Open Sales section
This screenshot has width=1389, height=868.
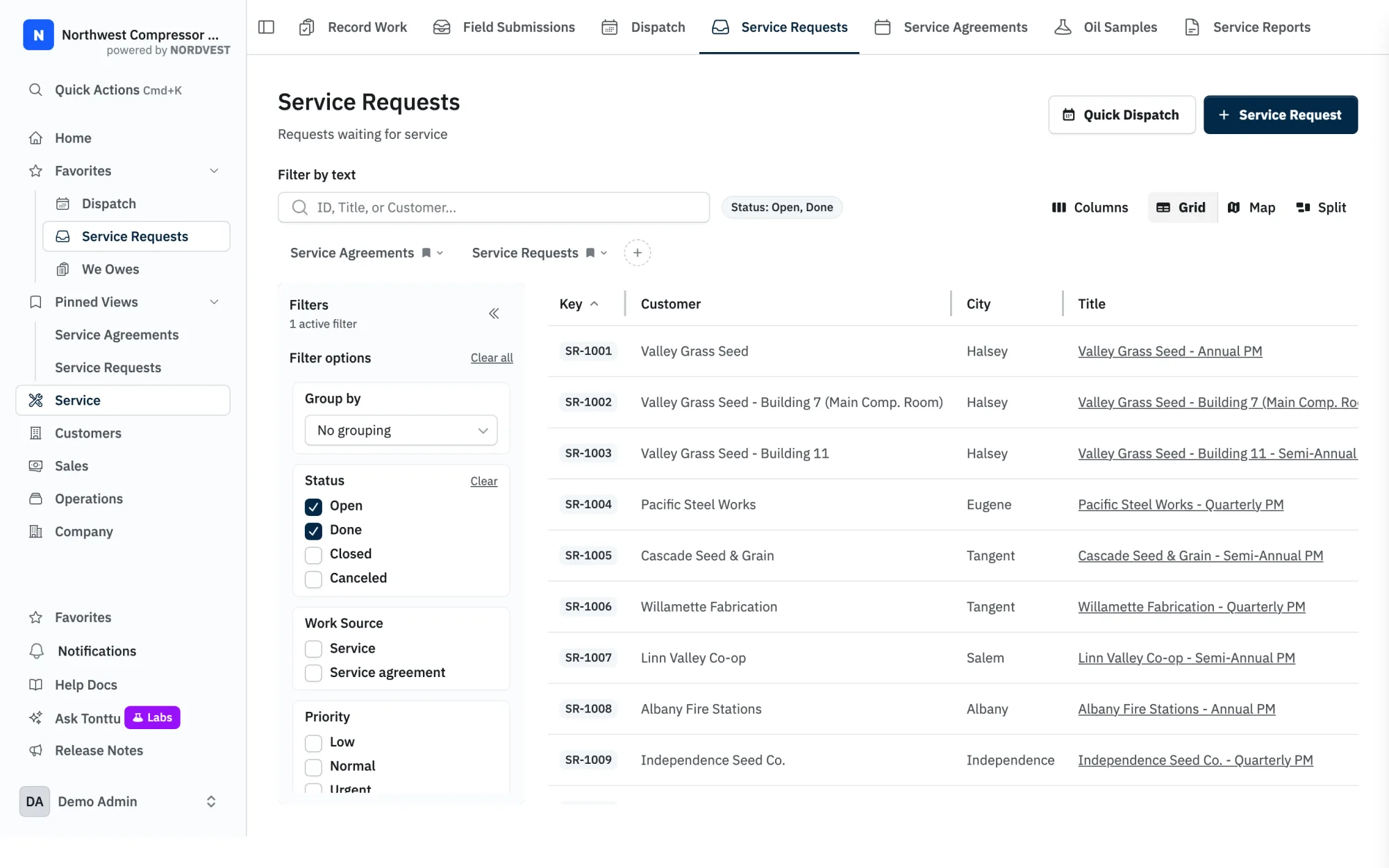point(72,466)
